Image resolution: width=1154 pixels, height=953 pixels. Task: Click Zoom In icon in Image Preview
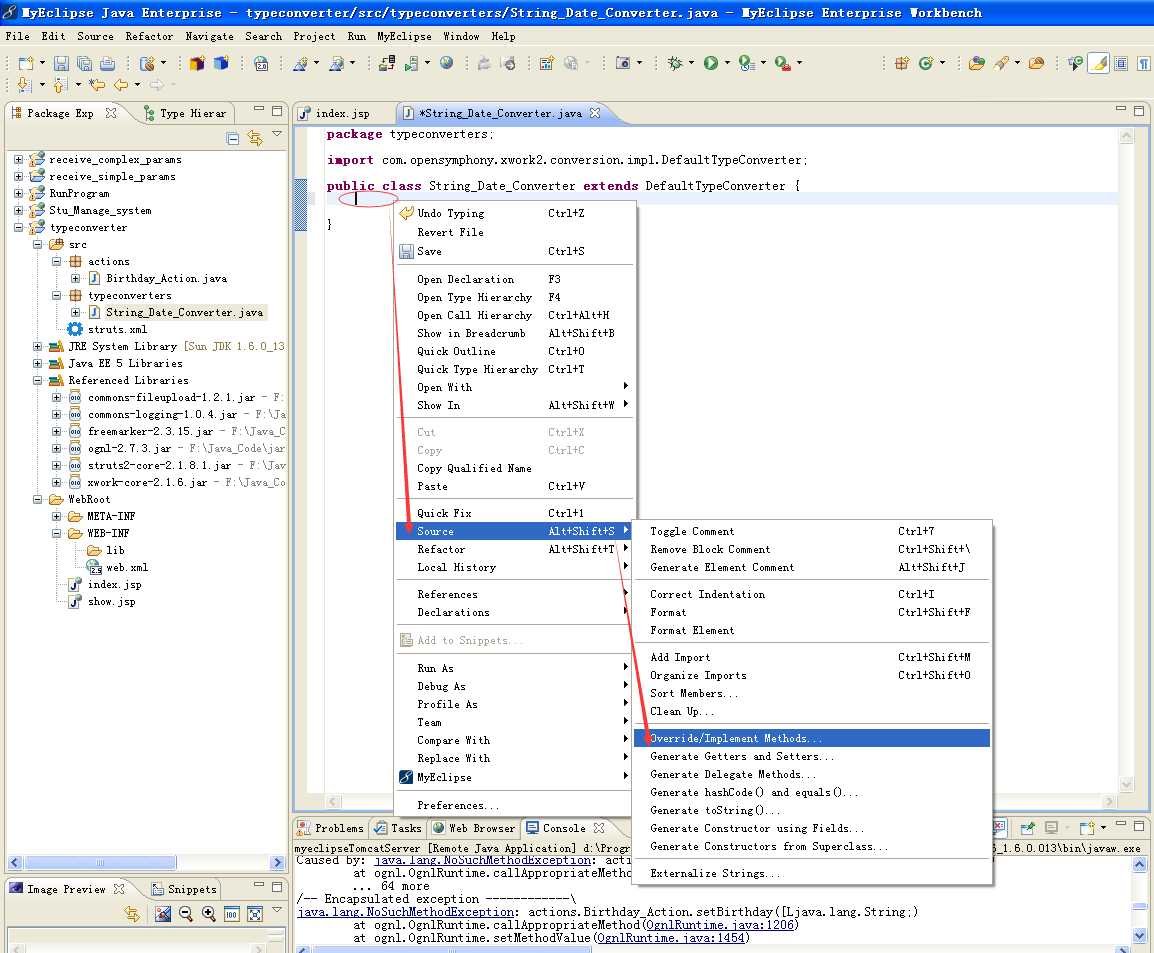tap(208, 913)
